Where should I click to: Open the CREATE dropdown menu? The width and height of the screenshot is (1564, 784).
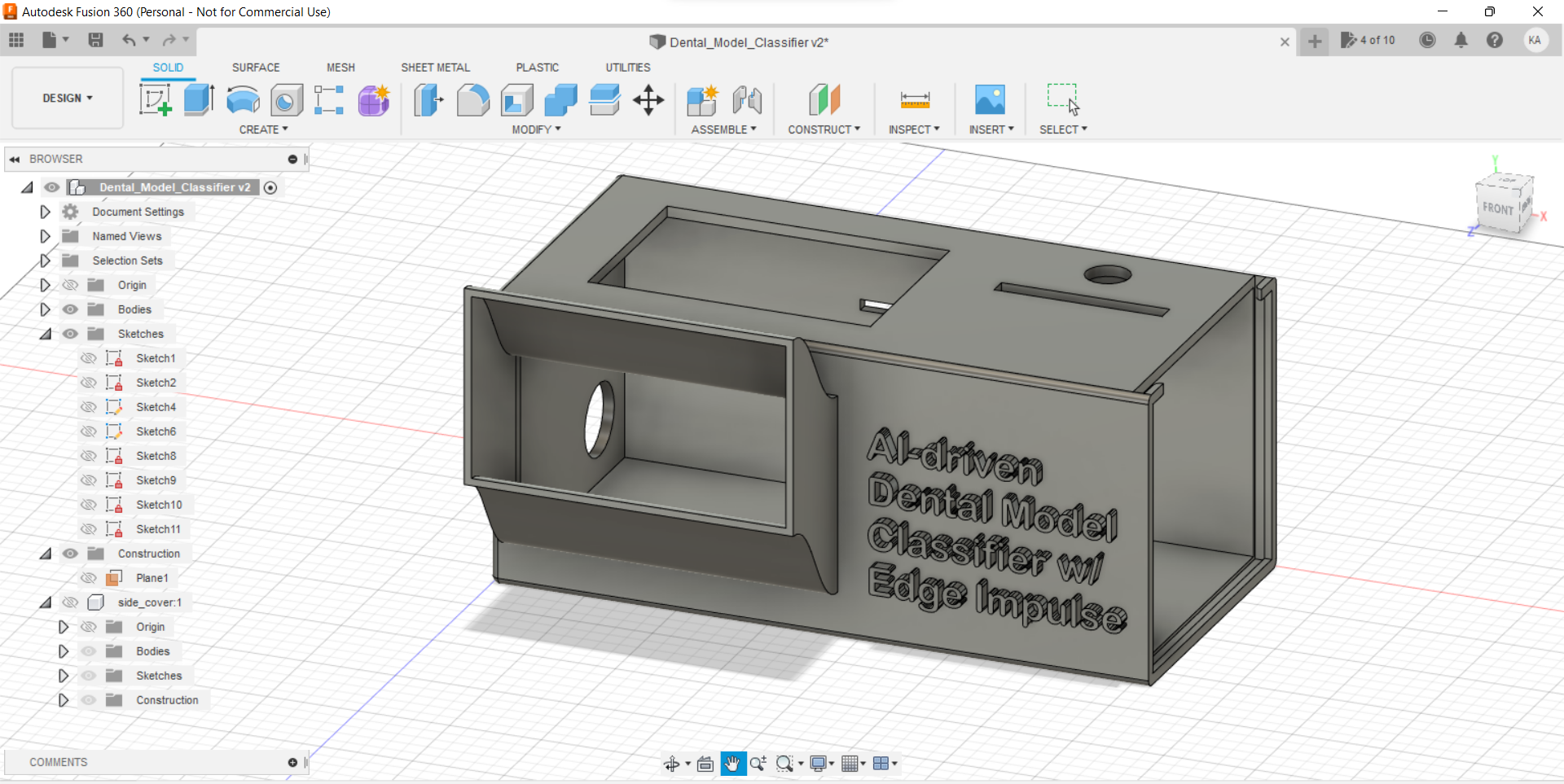pos(263,129)
